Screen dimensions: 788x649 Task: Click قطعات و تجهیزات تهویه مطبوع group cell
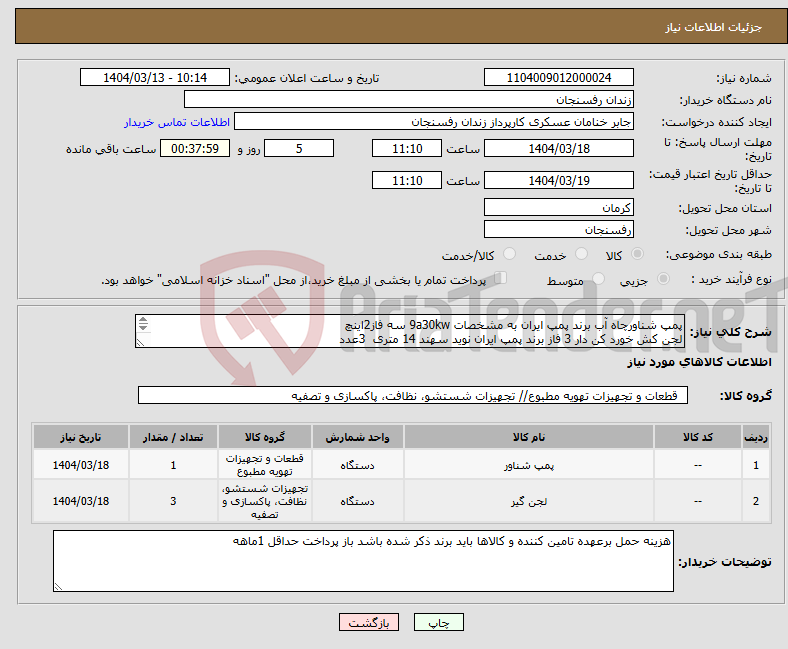[265, 466]
